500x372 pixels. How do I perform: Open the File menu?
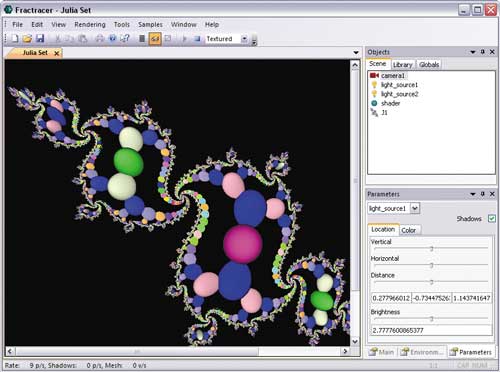click(17, 24)
